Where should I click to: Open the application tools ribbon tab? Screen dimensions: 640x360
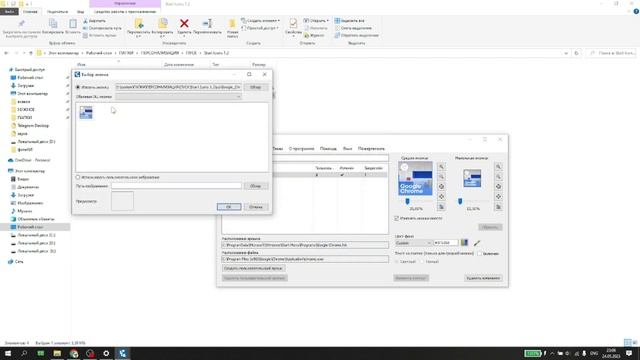(x=125, y=12)
